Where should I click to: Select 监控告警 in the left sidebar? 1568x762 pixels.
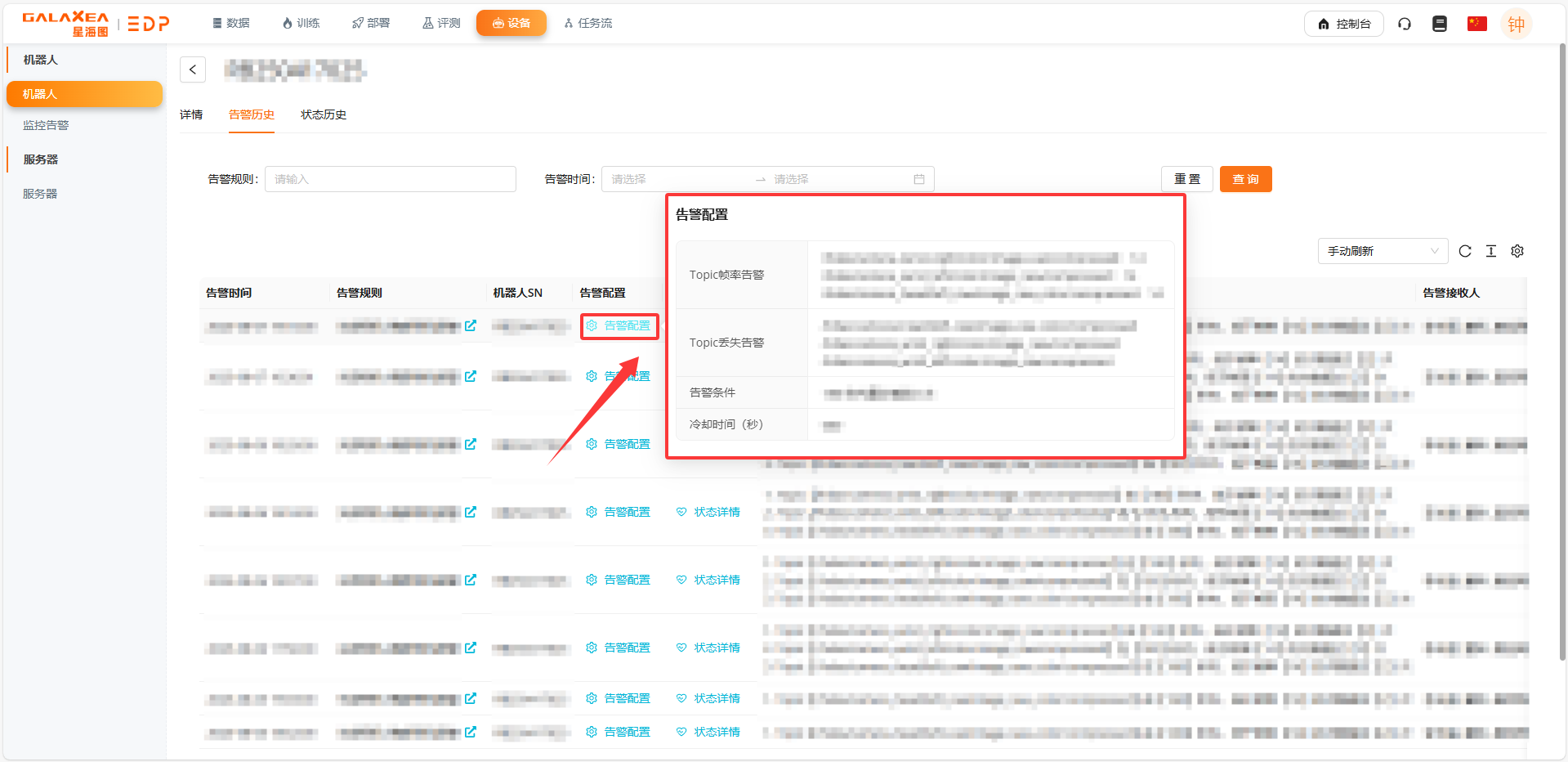[x=46, y=125]
